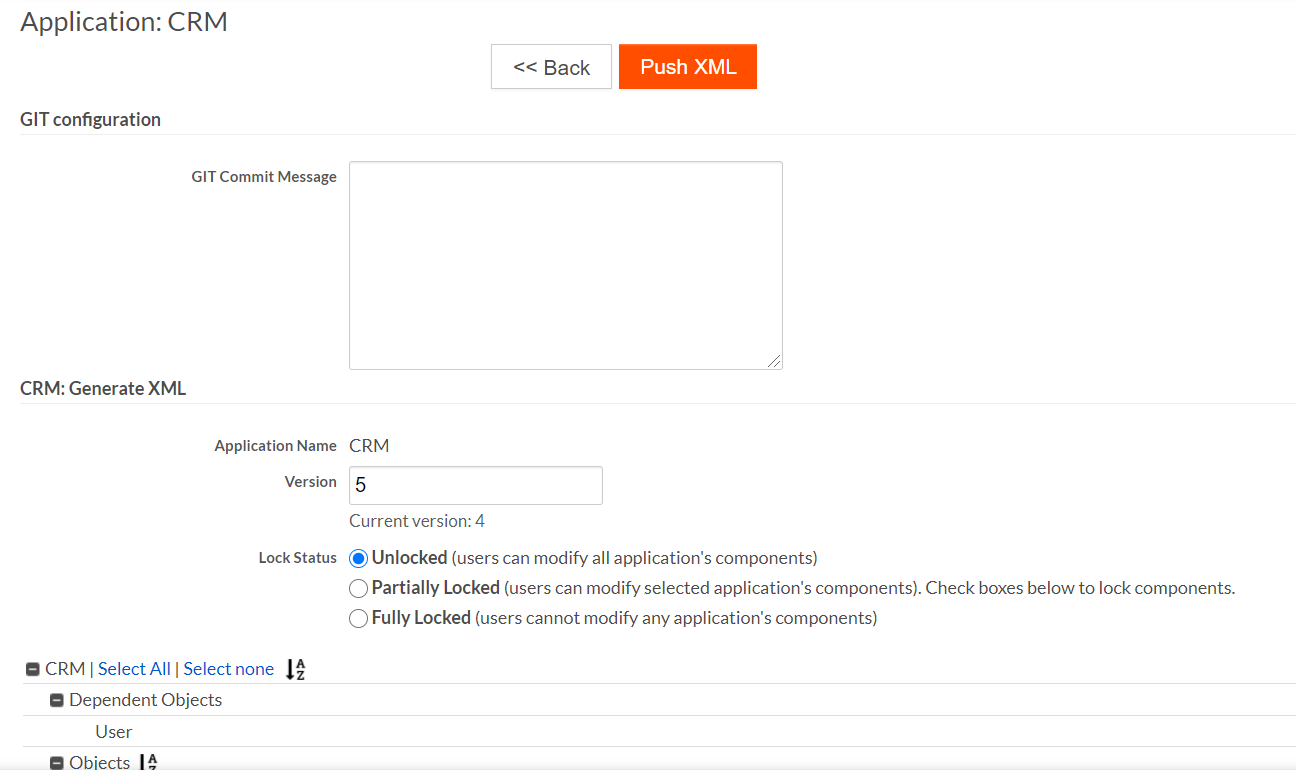This screenshot has height=770, width=1296.
Task: Click the Dependent Objects tree label
Action: click(145, 700)
